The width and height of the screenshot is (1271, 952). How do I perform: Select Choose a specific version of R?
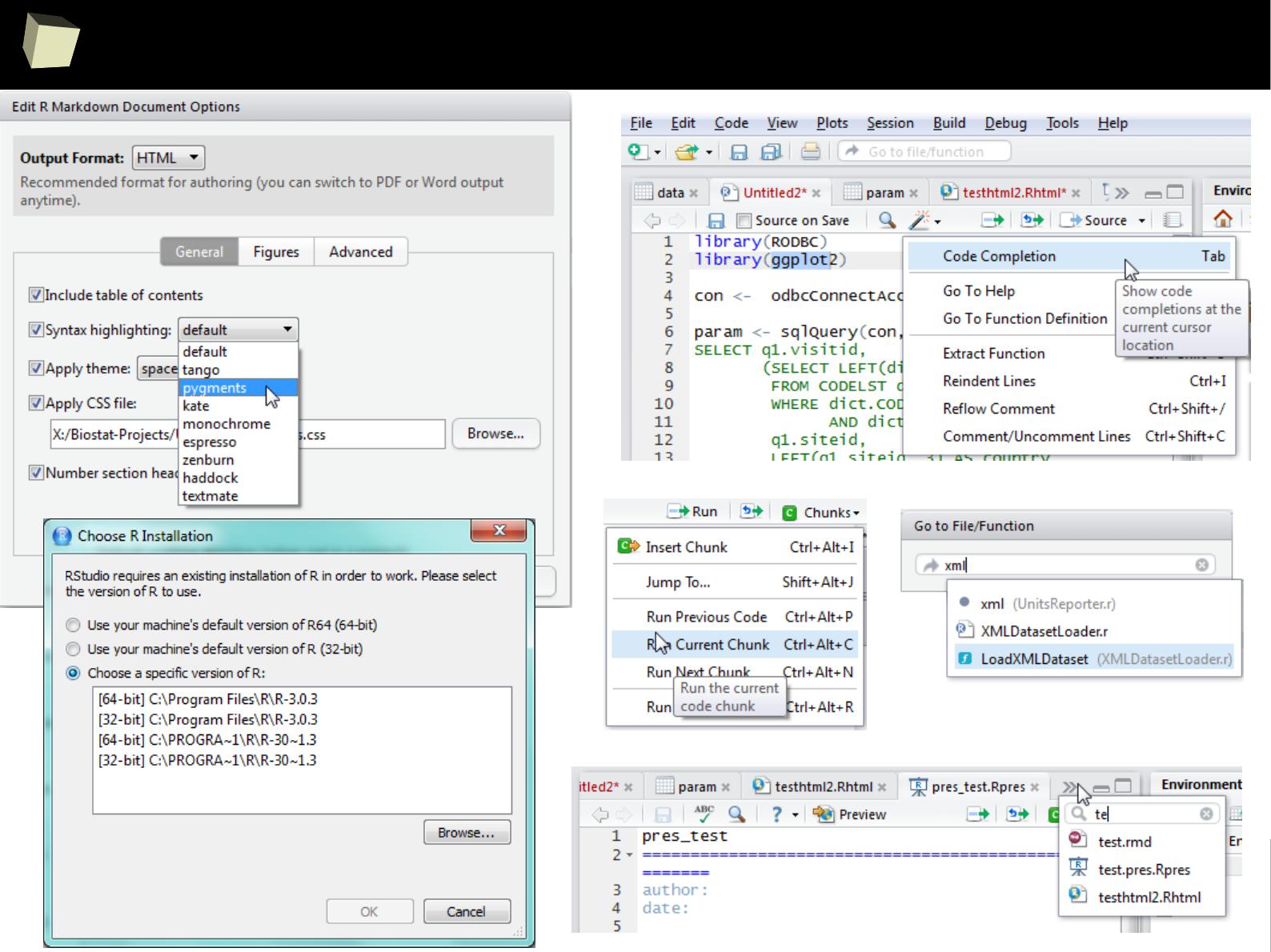point(73,673)
